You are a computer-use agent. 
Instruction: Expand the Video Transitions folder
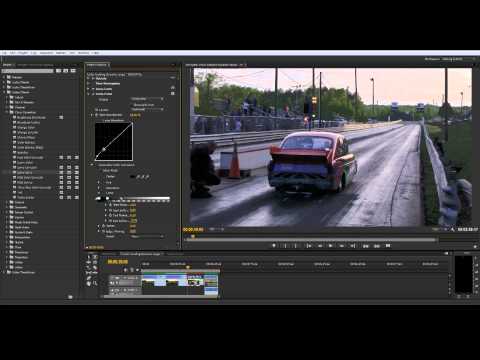[x=4, y=273]
